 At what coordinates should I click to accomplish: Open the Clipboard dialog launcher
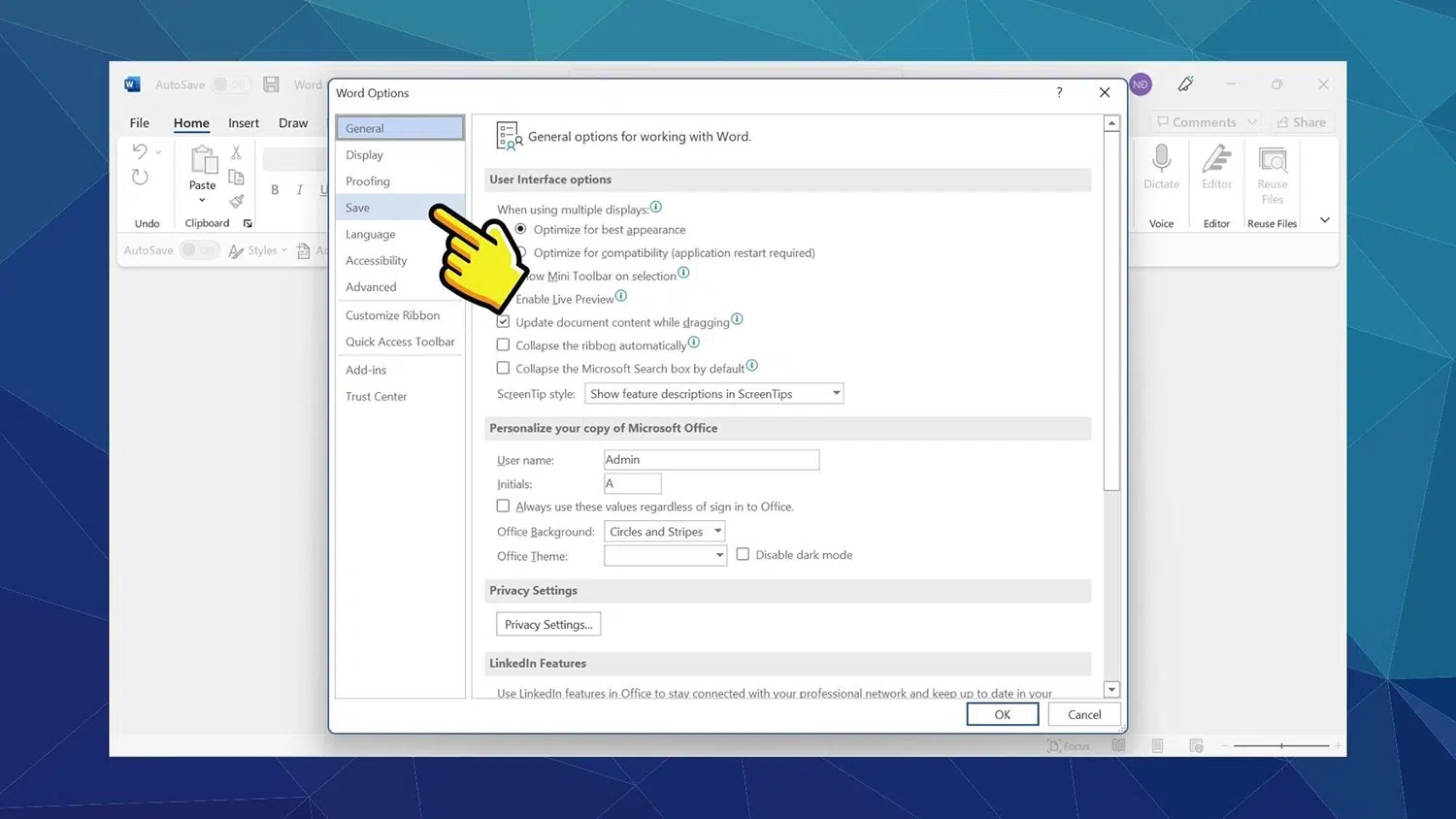[248, 224]
